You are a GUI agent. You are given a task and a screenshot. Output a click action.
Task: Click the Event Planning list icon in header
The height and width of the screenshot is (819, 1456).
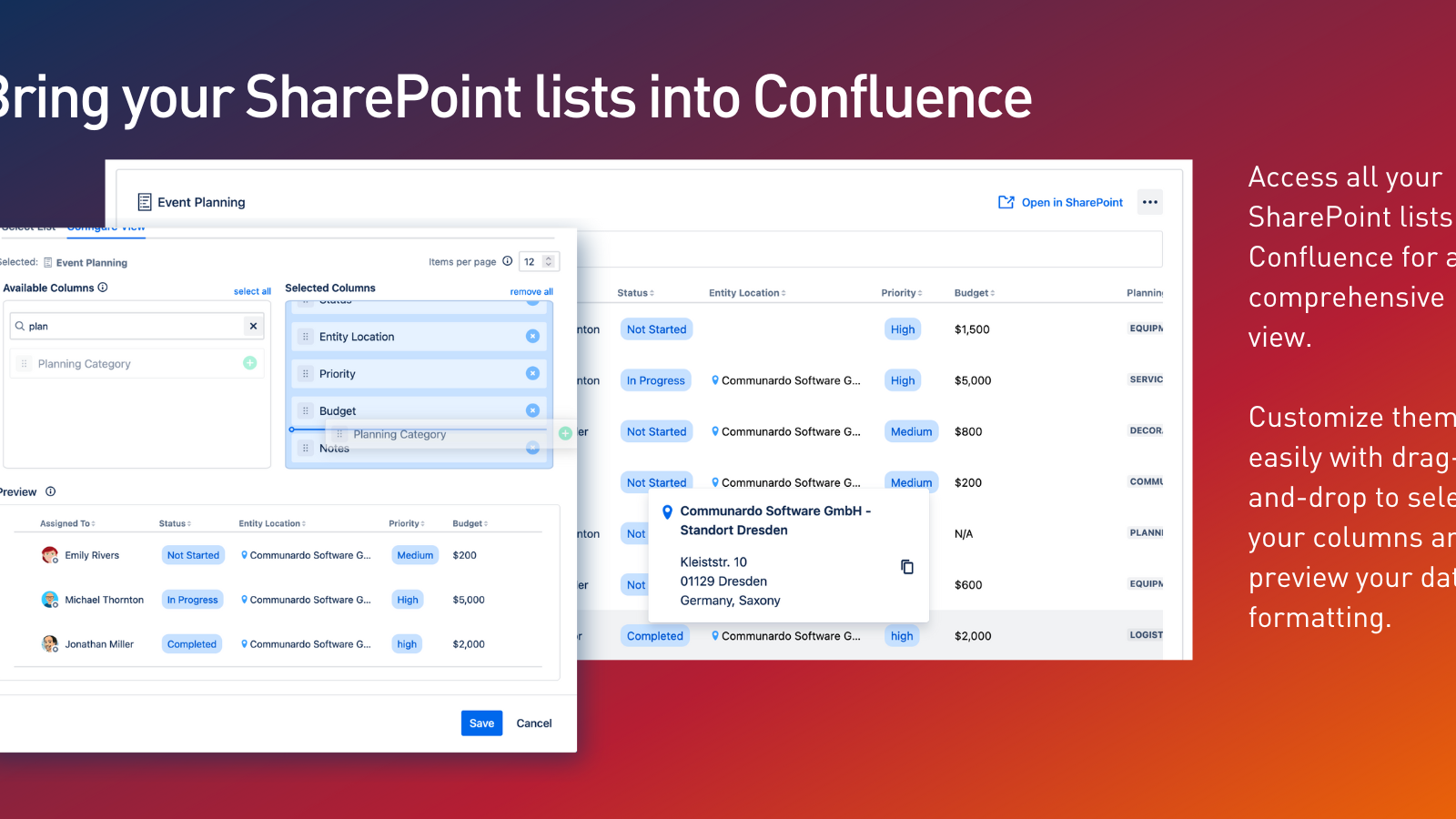(144, 202)
